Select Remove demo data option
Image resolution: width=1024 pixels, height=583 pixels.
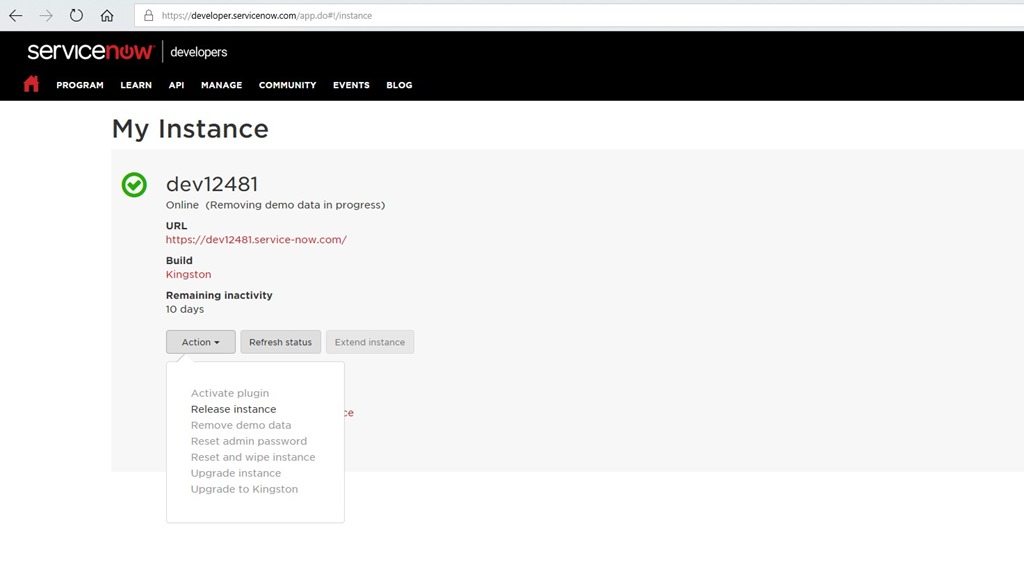click(241, 425)
